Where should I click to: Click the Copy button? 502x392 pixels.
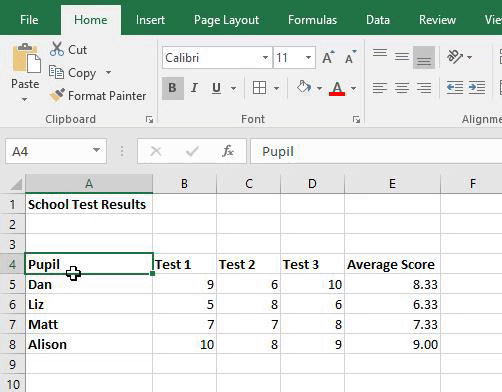pyautogui.click(x=73, y=73)
